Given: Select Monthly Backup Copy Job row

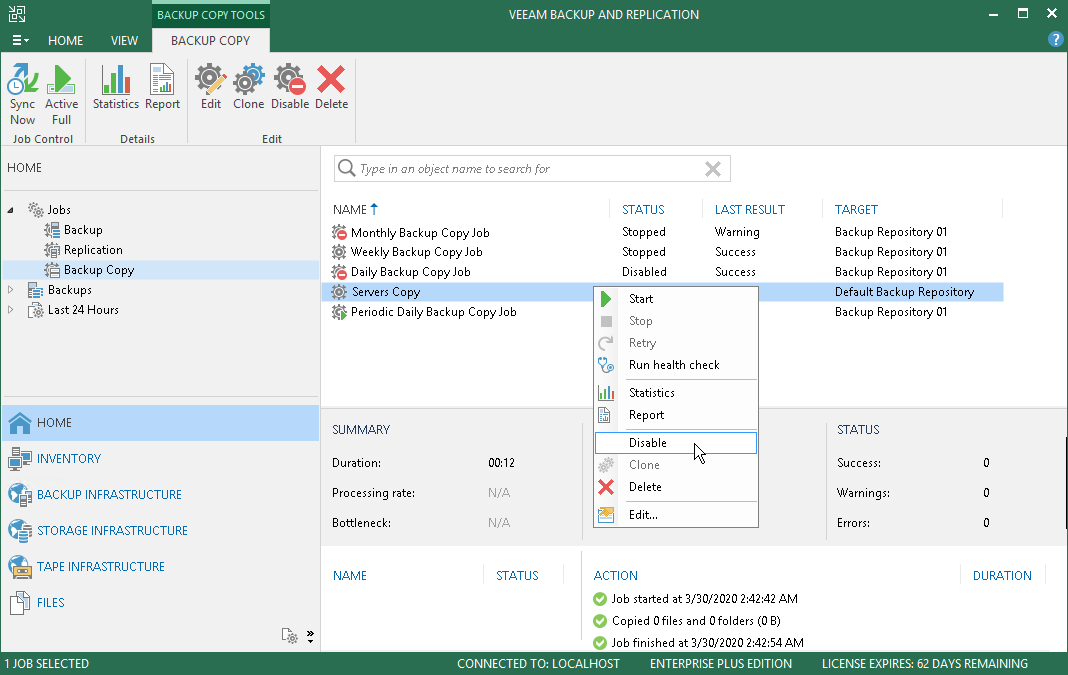Looking at the screenshot, I should 662,232.
